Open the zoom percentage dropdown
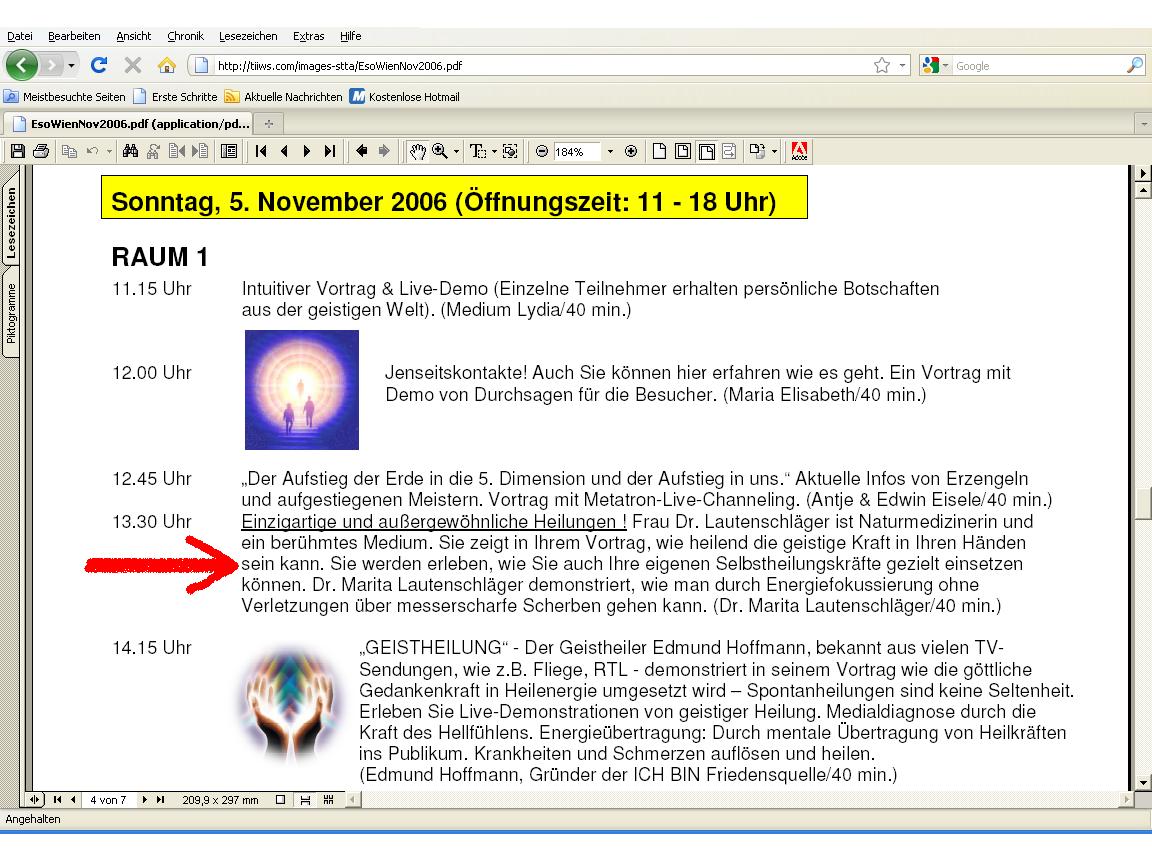 tap(610, 152)
